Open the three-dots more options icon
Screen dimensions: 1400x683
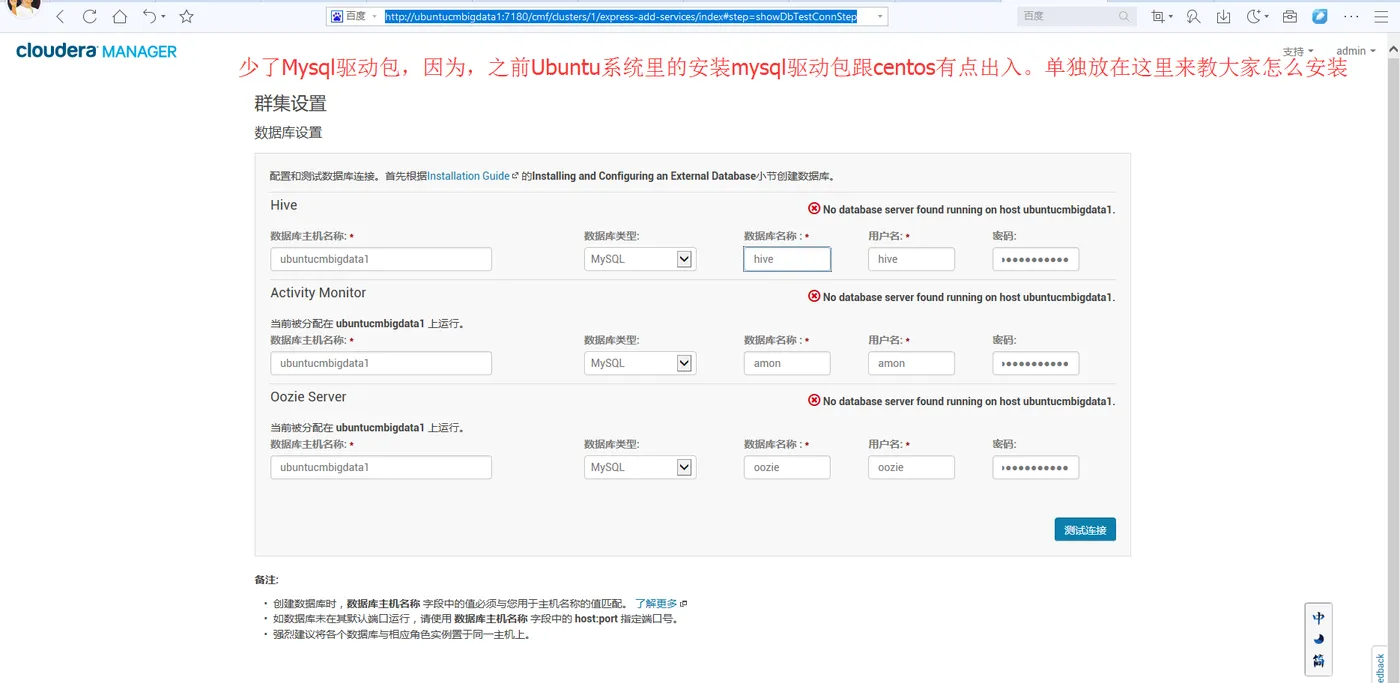(1350, 17)
